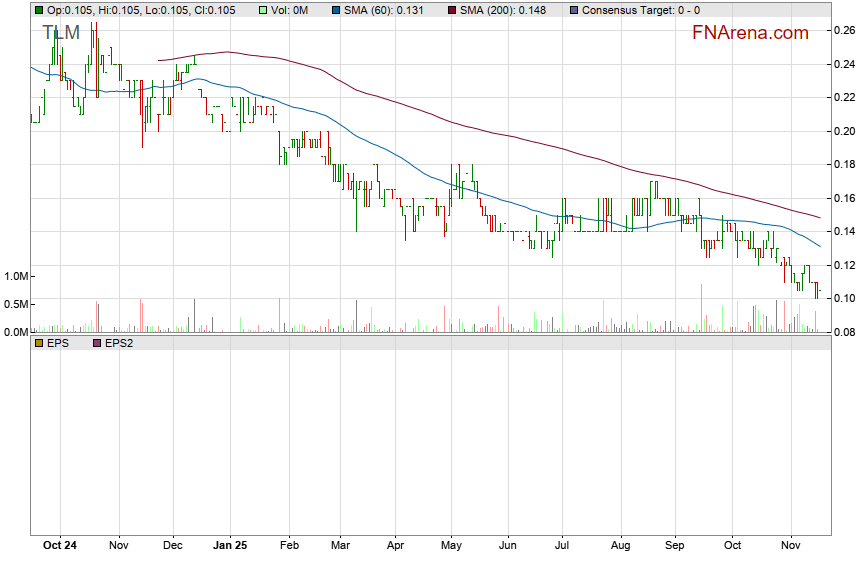Click the green OHLC price legend swatch
The image size is (859, 566).
pos(39,10)
